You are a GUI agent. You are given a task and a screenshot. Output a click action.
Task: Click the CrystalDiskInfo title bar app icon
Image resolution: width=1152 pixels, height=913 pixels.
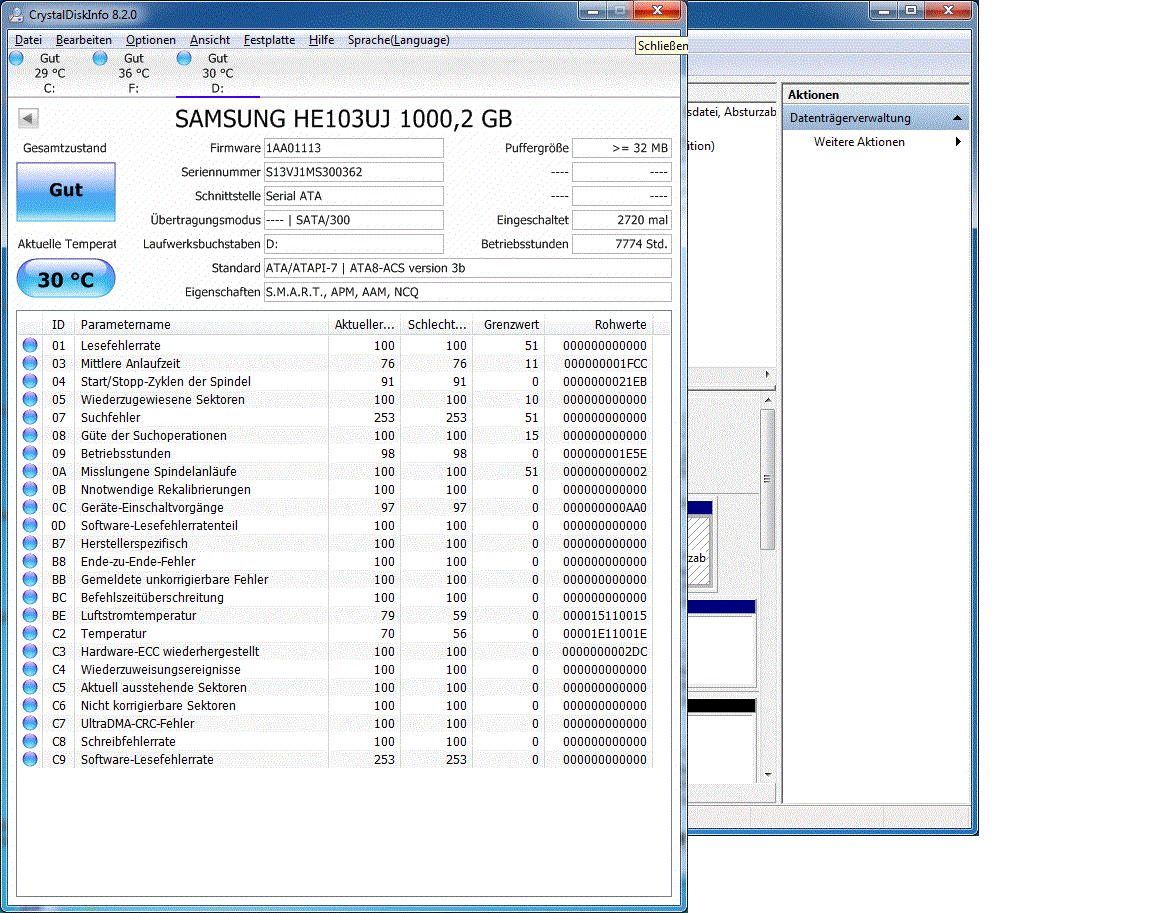[16, 14]
